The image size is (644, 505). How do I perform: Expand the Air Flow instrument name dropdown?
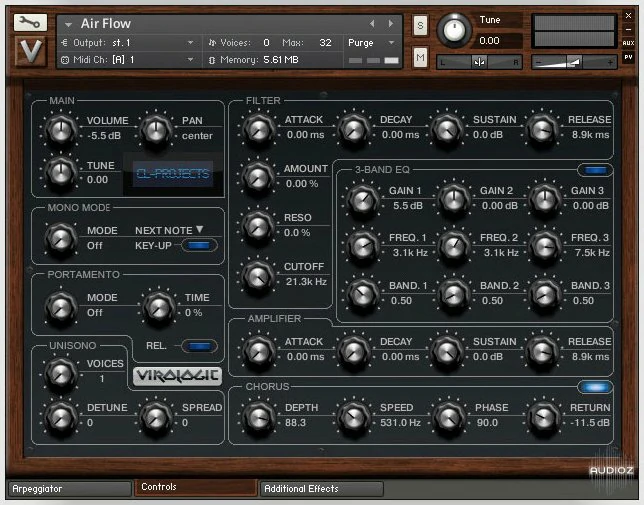(69, 25)
